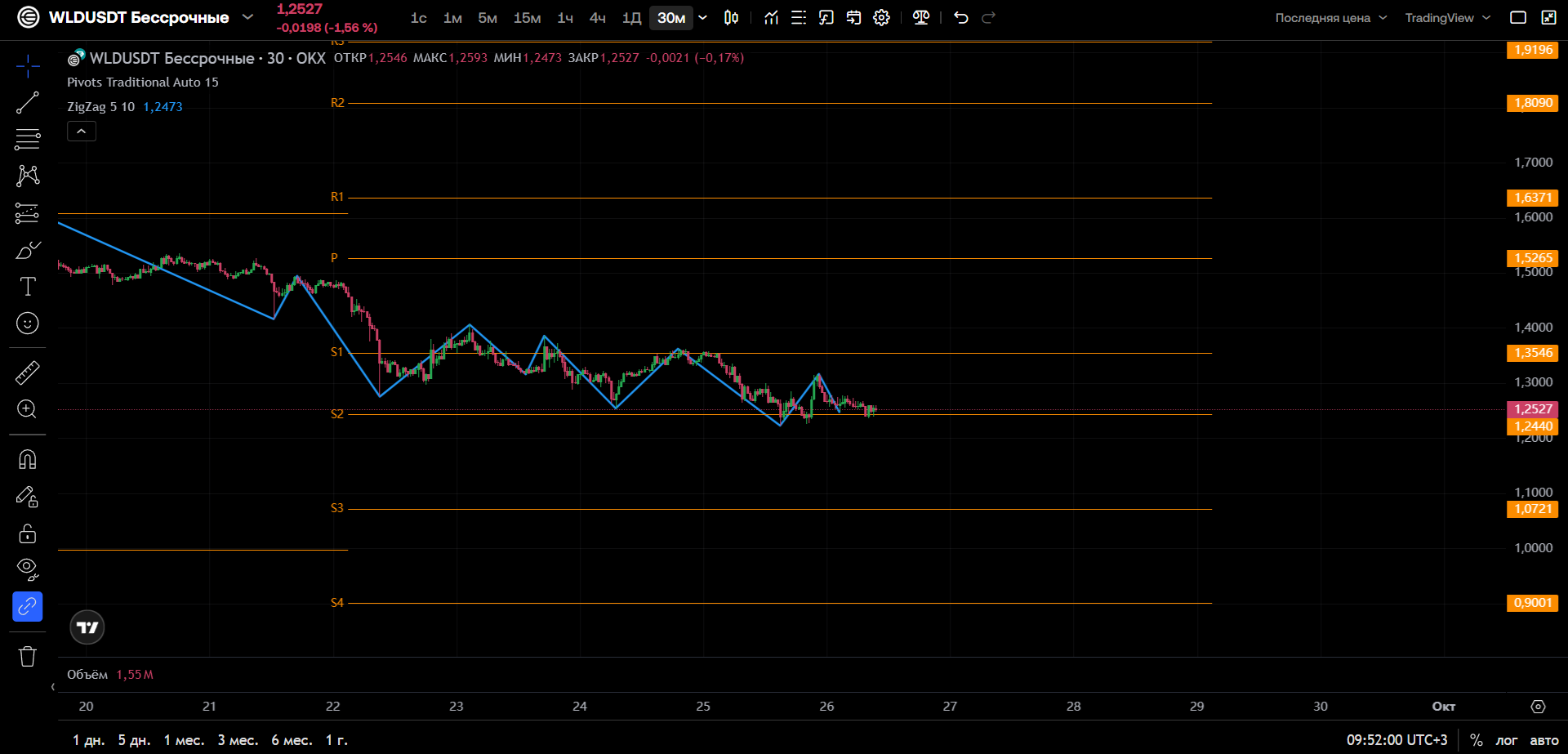Switch chart to fullscreen mode

point(1548,18)
